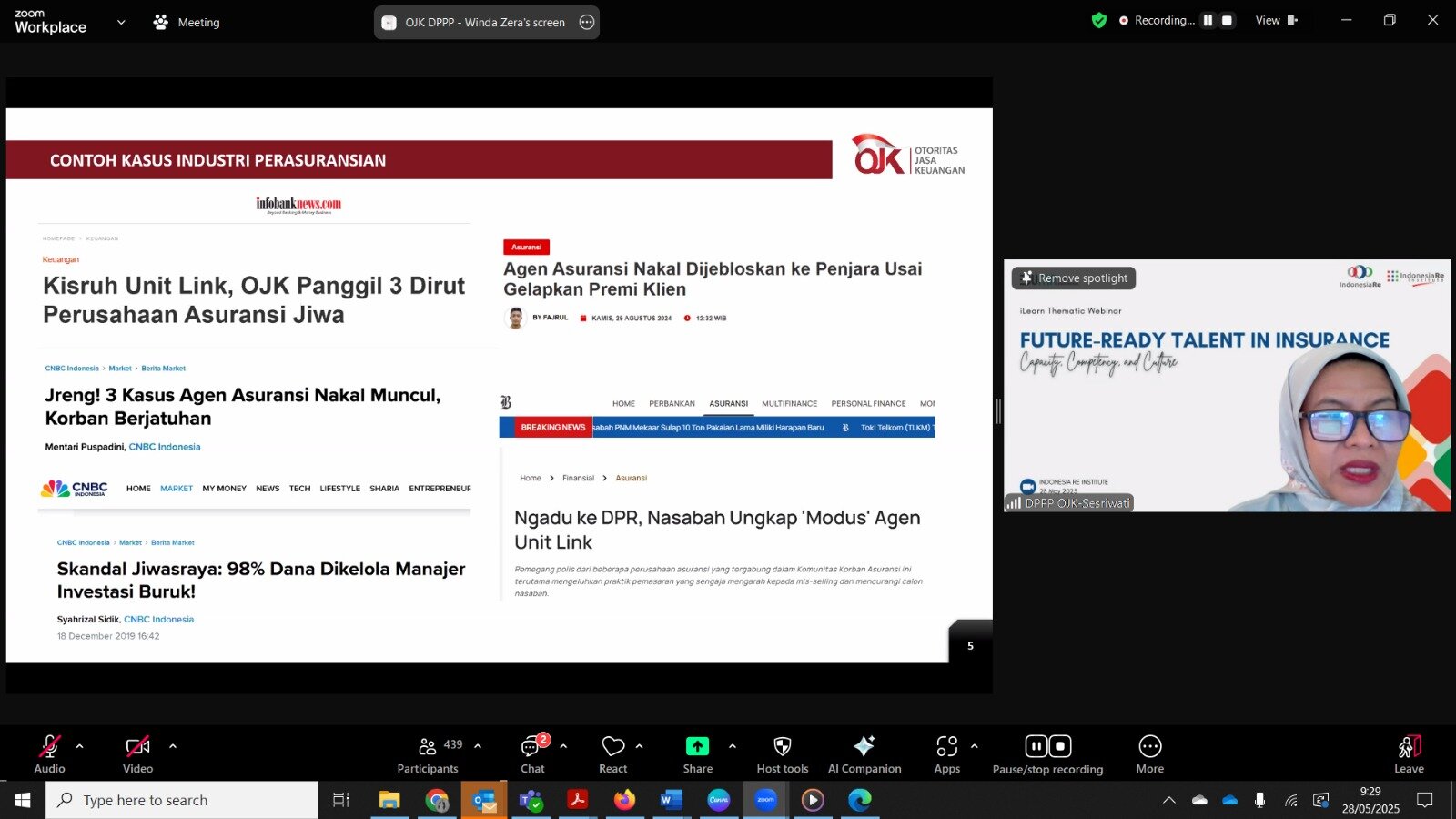Open screen share options ellipsis

[587, 22]
